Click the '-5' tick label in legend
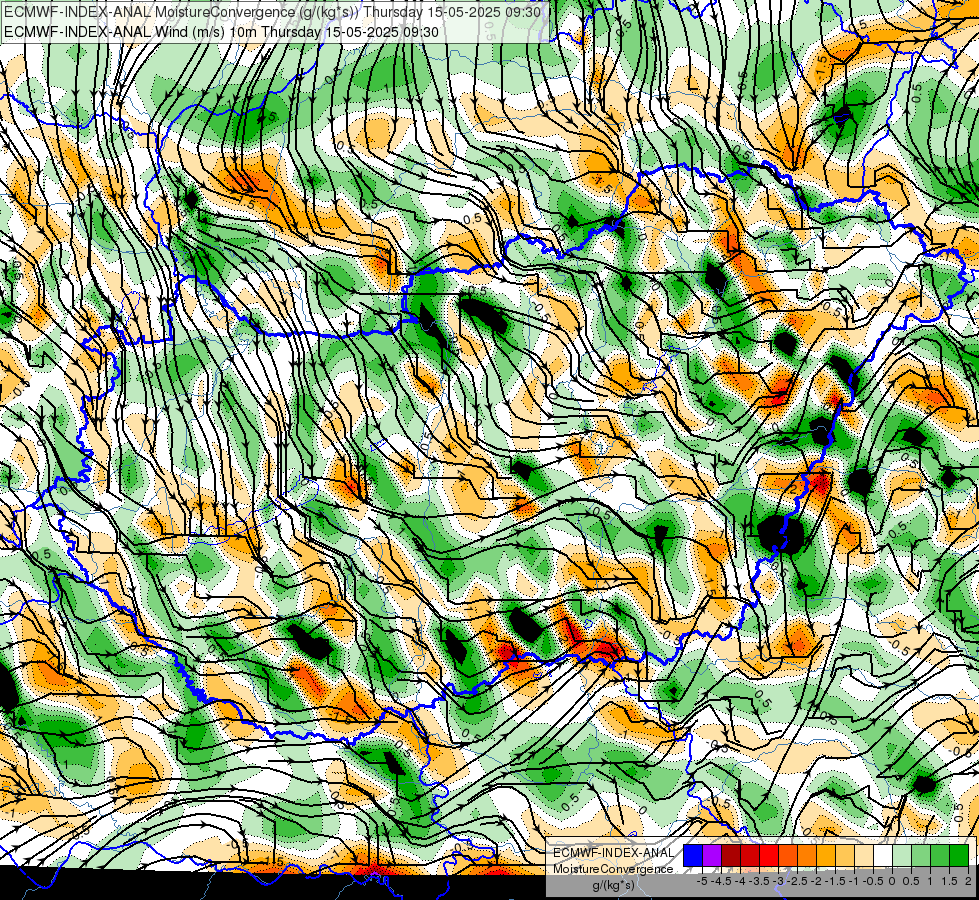This screenshot has height=900, width=979. 702,881
